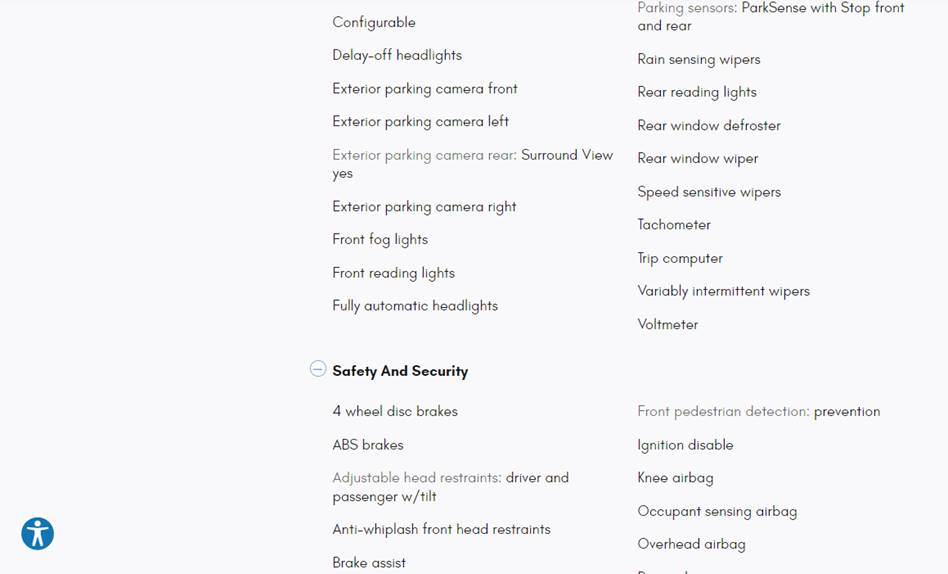Click Front pedestrian detection entry
The image size is (948, 574).
[x=759, y=412]
